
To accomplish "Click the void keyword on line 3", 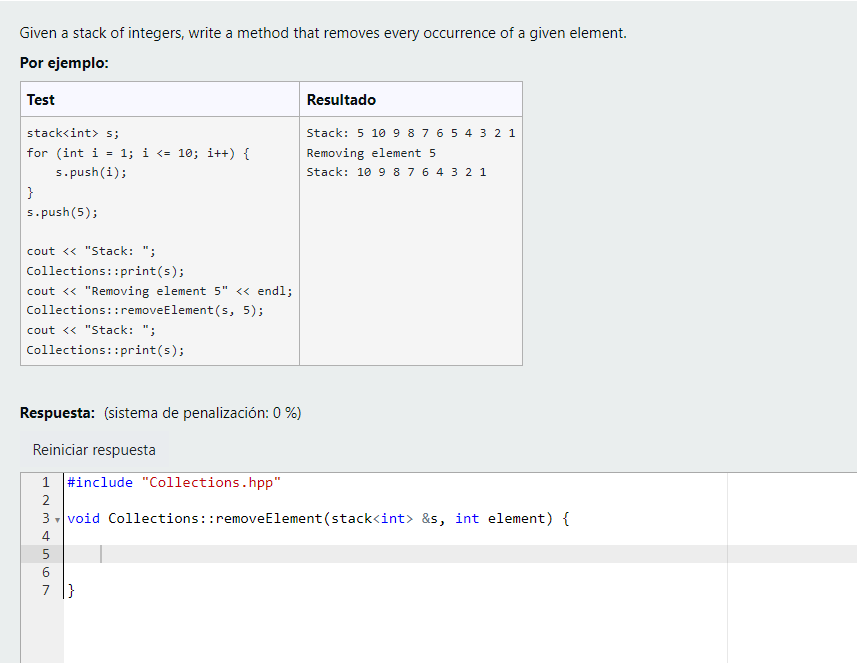I will point(84,519).
